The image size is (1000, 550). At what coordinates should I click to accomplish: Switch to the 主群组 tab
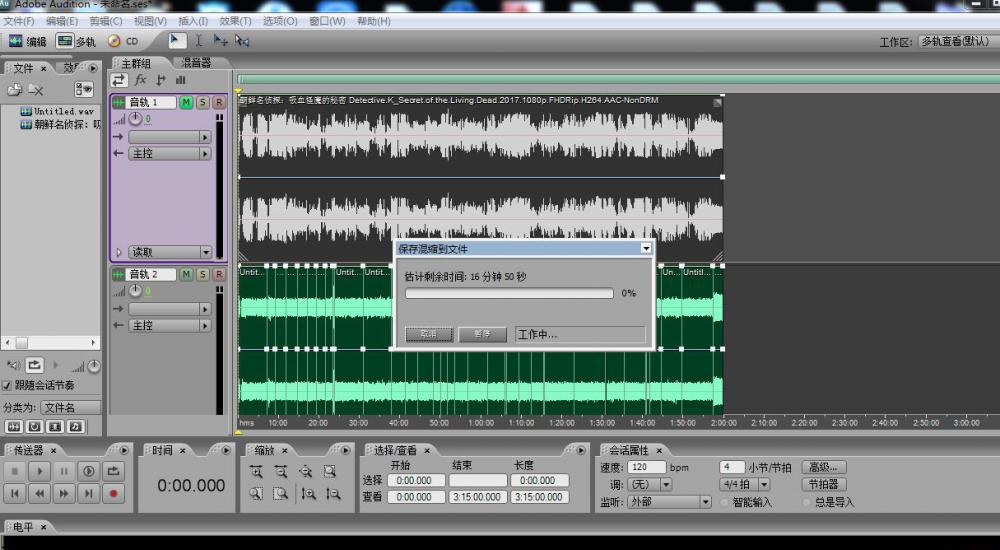click(x=136, y=63)
